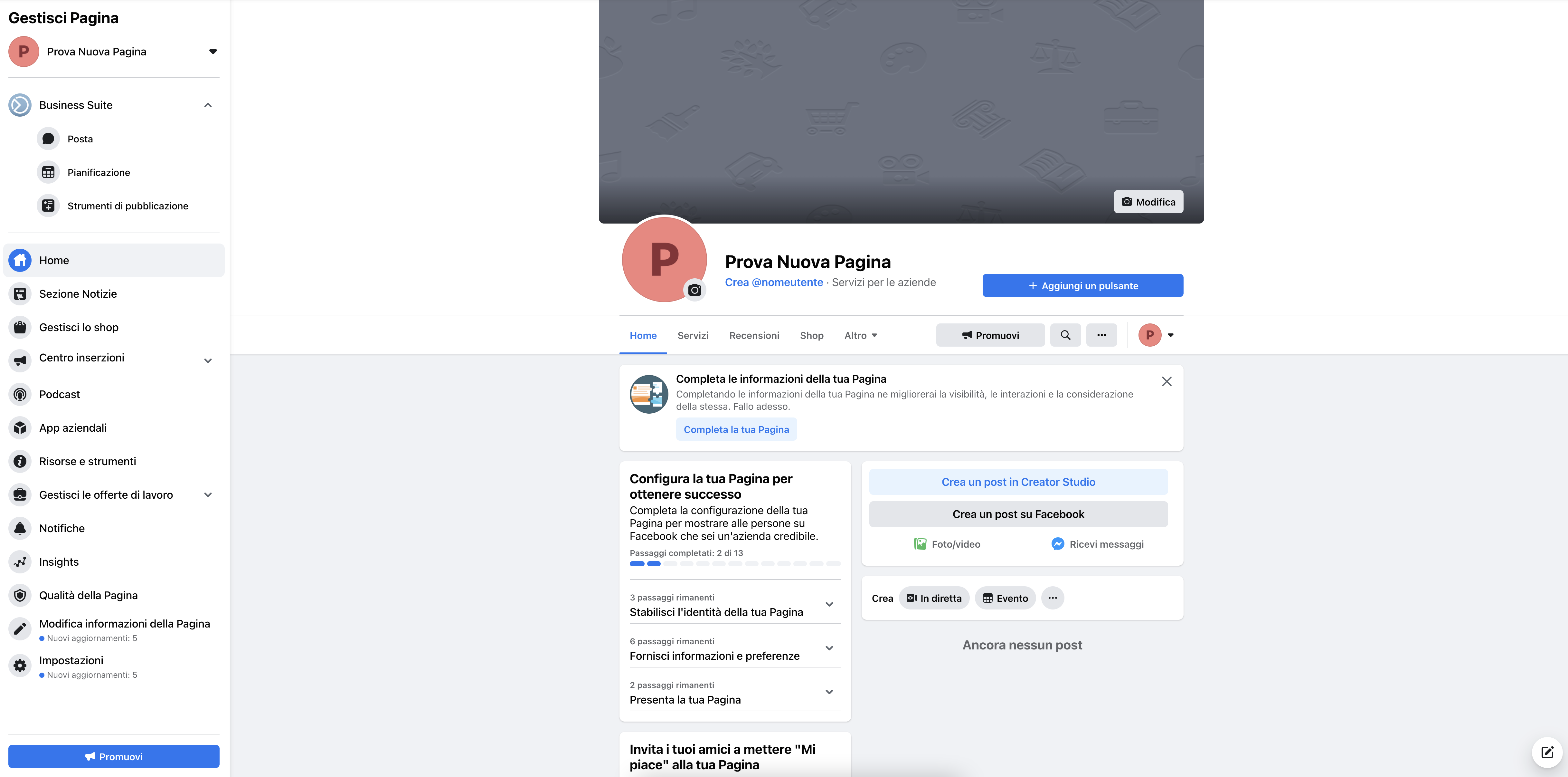Click Aggiungi un pulsante button
Screen dimensions: 1568x777
[1082, 286]
